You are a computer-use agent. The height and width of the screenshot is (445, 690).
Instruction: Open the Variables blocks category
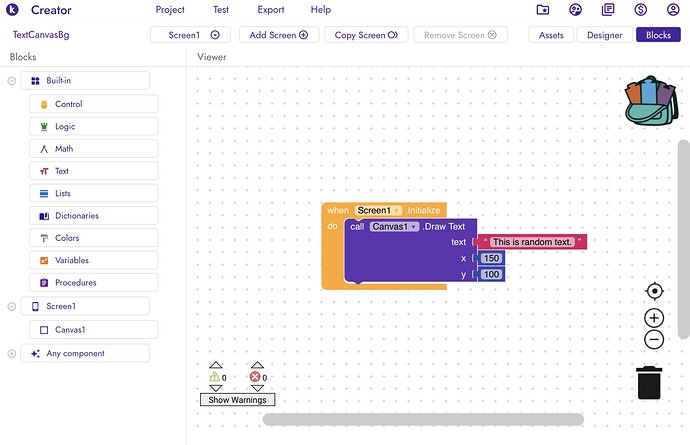coord(94,260)
